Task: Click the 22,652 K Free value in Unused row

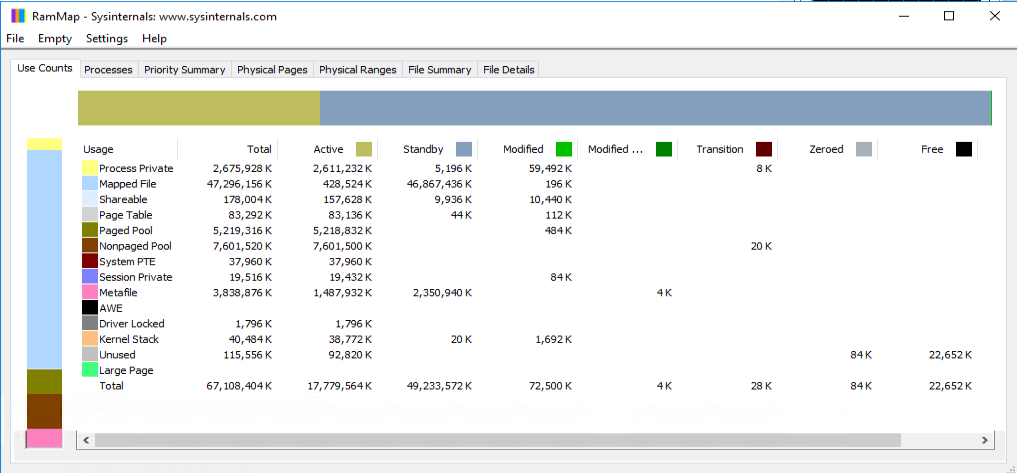Action: 951,355
